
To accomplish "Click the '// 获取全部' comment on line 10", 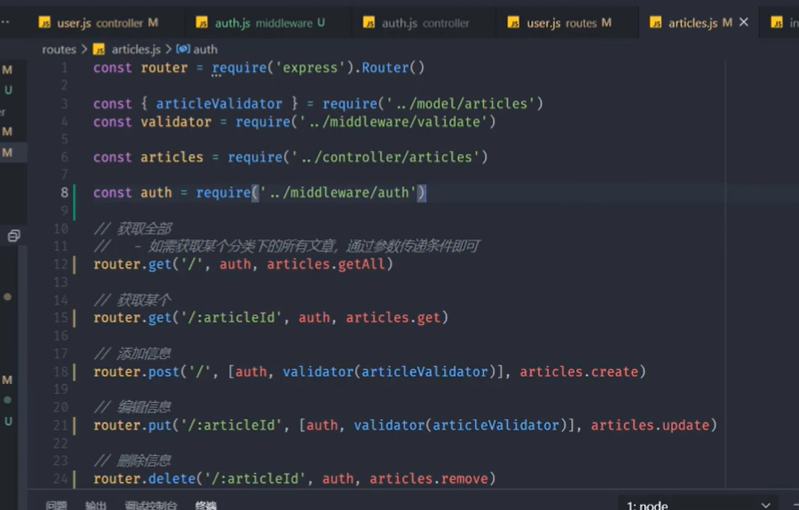I will click(x=133, y=229).
